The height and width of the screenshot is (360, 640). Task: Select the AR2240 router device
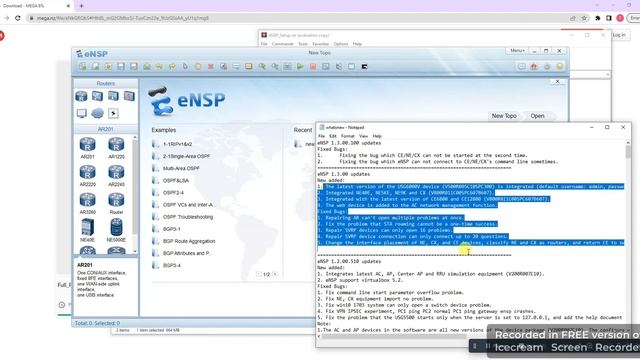(x=116, y=176)
